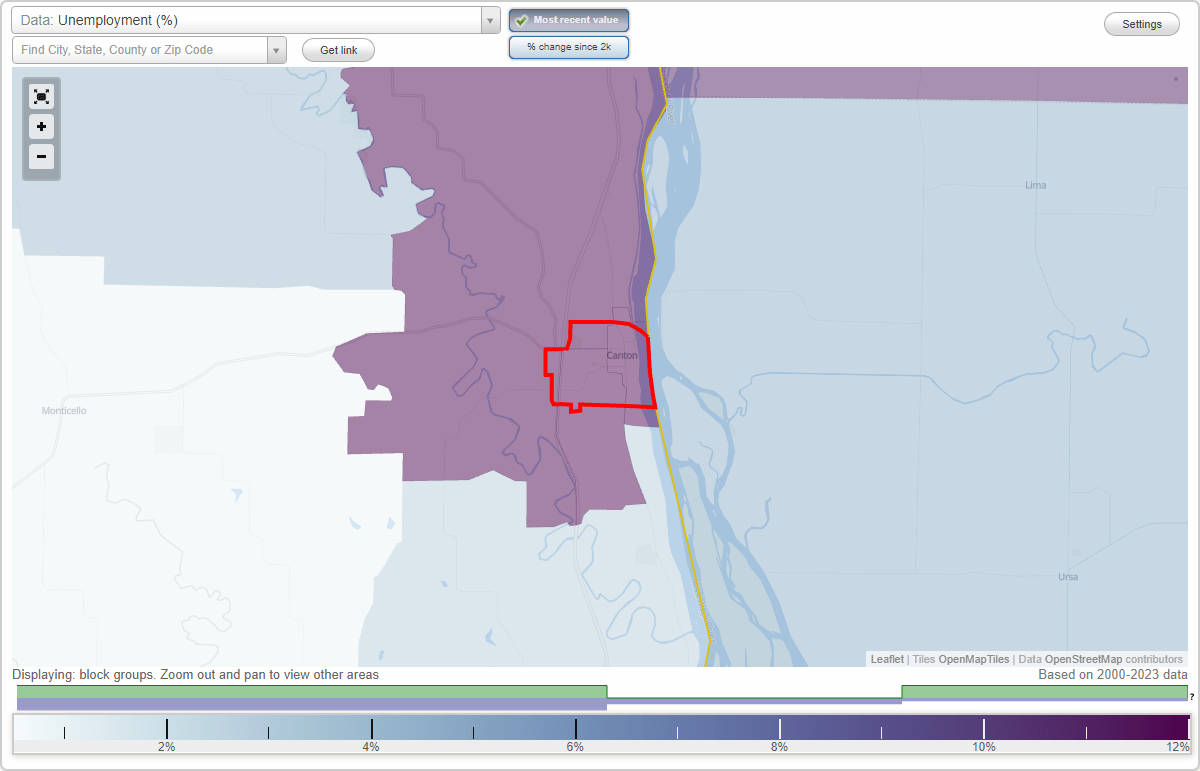Click the 6% mark on the color legend
The image size is (1200, 771).
click(x=576, y=746)
